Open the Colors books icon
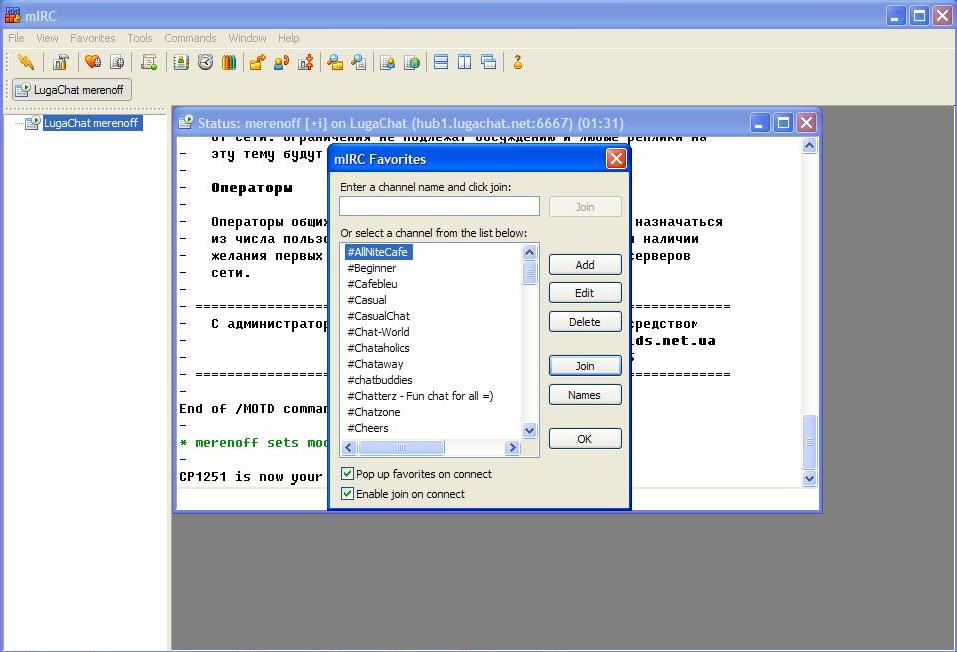This screenshot has width=957, height=652. pos(229,62)
